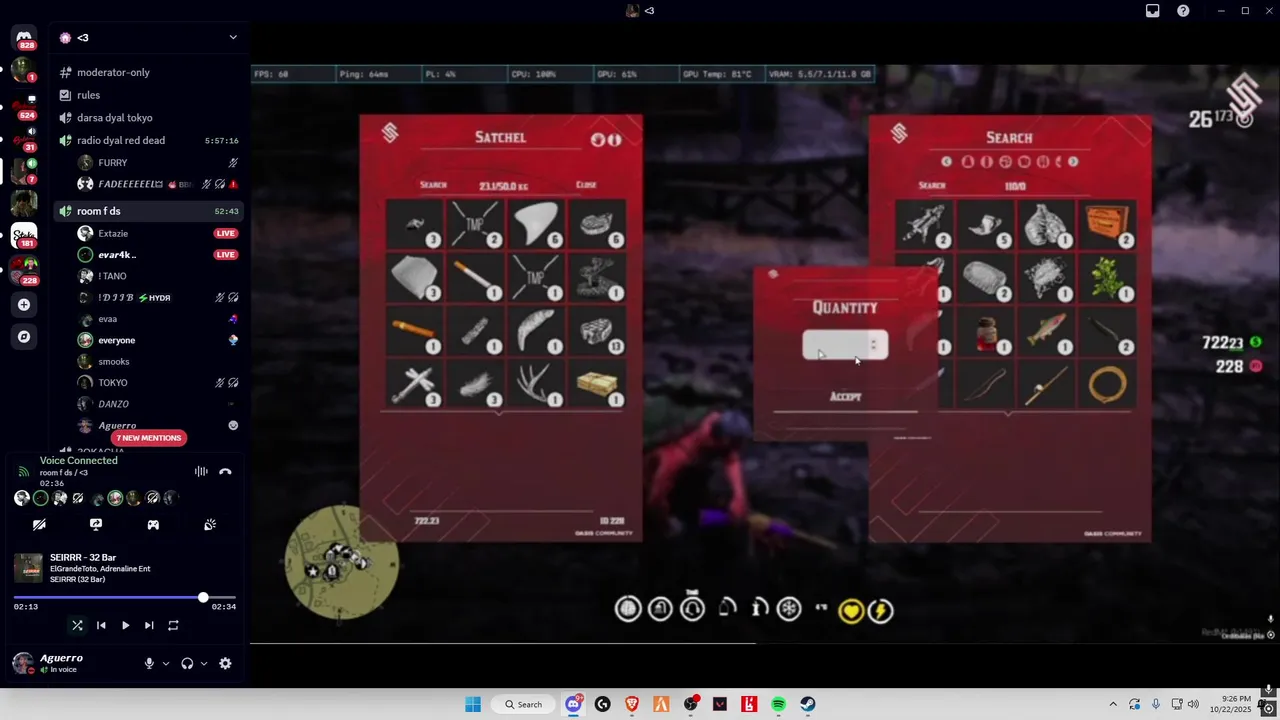Click Accept in the Quantity dialog
The width and height of the screenshot is (1280, 720).
[x=845, y=397]
